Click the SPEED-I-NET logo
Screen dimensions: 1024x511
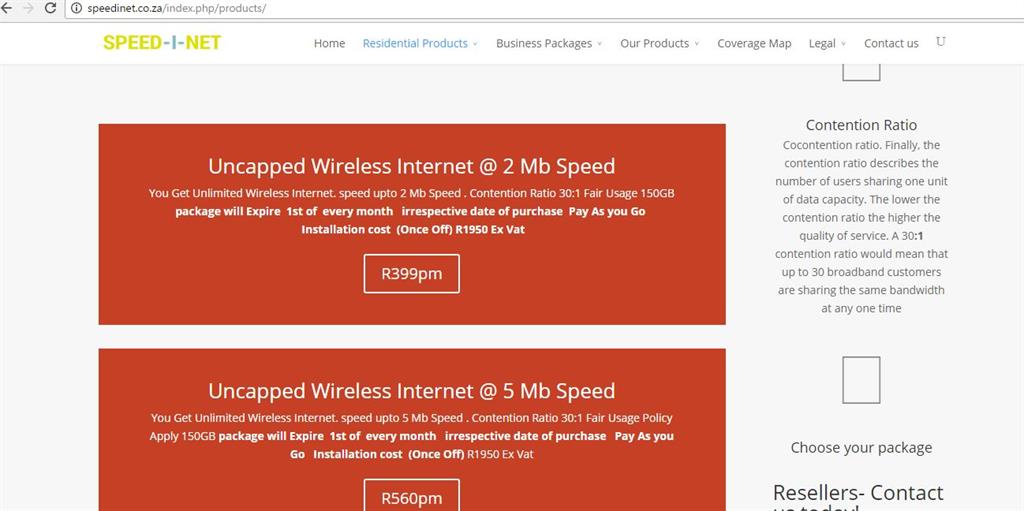(162, 42)
